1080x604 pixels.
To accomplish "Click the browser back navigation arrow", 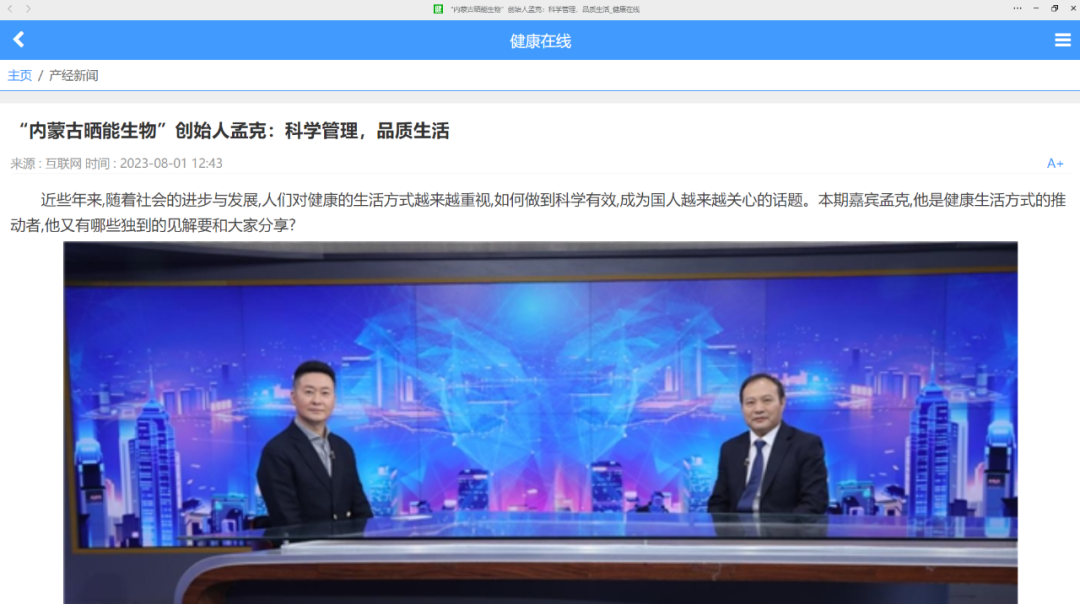I will pos(10,9).
